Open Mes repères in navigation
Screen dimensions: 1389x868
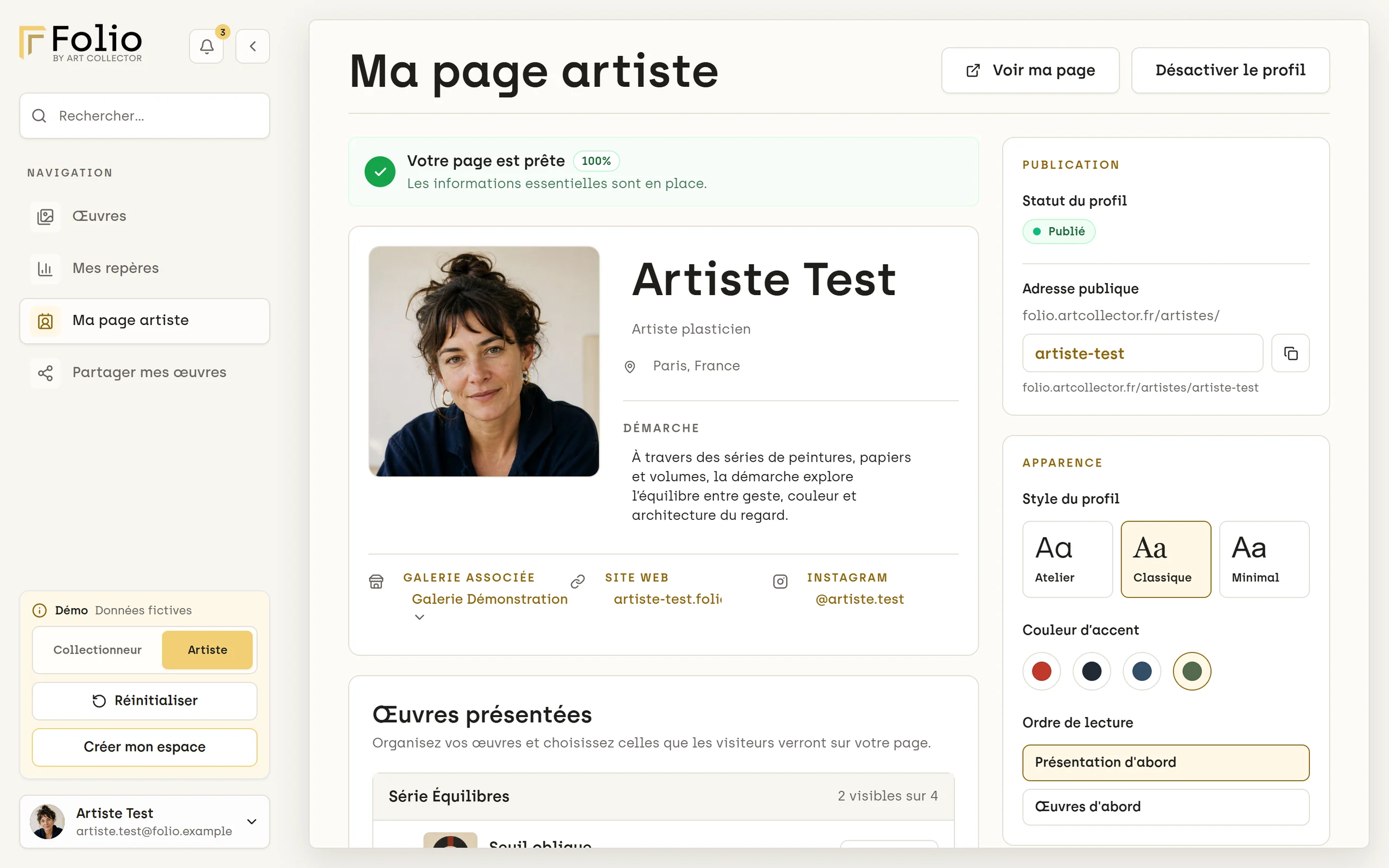click(x=145, y=269)
